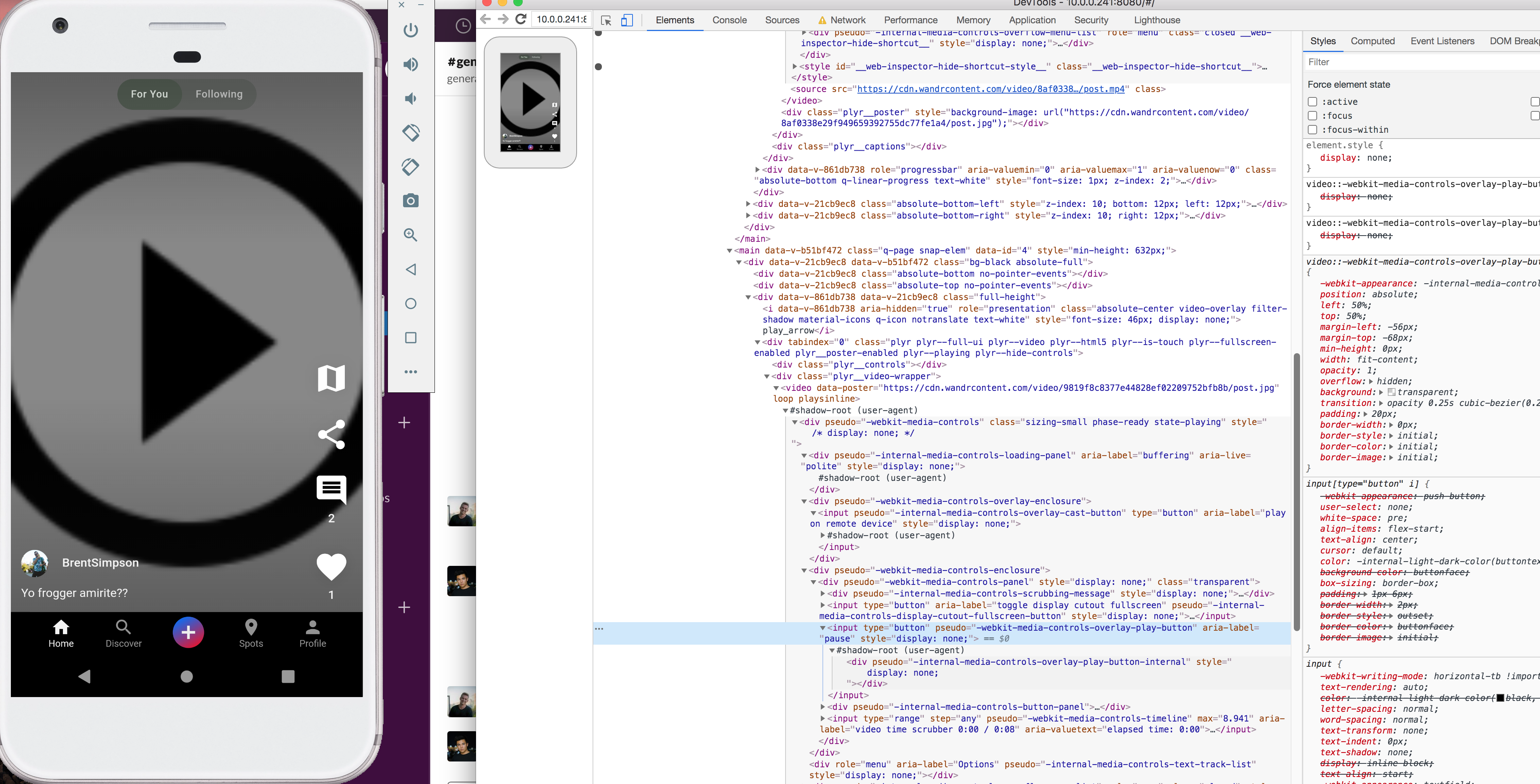Image resolution: width=1540 pixels, height=784 pixels.
Task: Tap the share icon on the video
Action: point(331,434)
